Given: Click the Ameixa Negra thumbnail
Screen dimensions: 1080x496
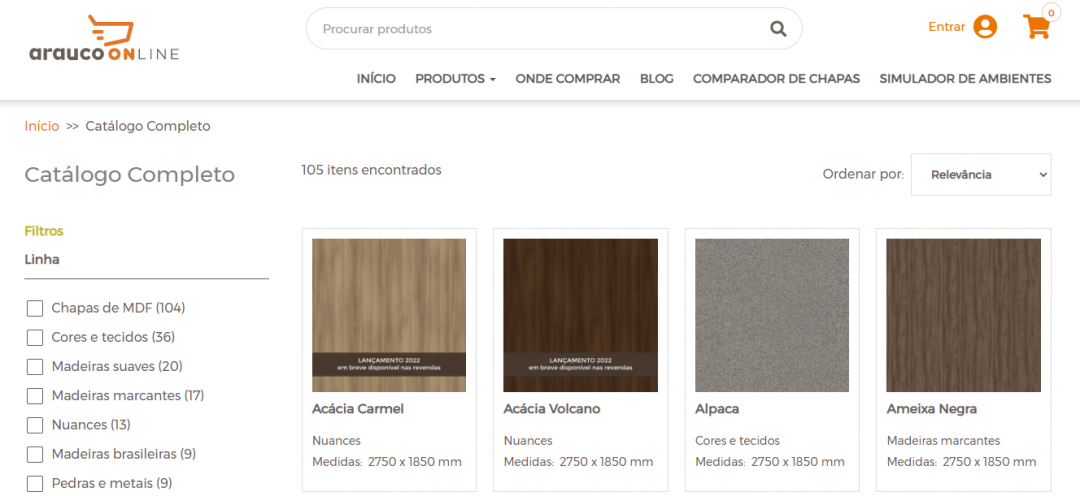Looking at the screenshot, I should click(x=964, y=315).
